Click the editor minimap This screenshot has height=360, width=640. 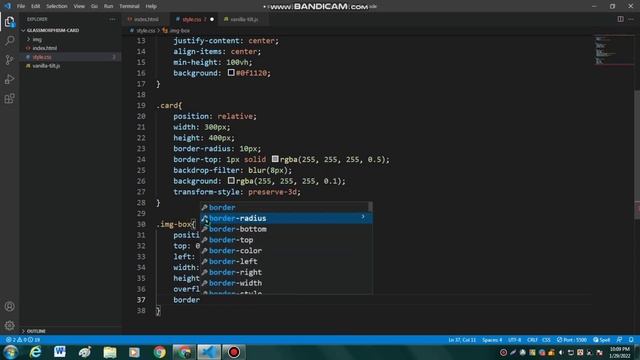click(613, 51)
